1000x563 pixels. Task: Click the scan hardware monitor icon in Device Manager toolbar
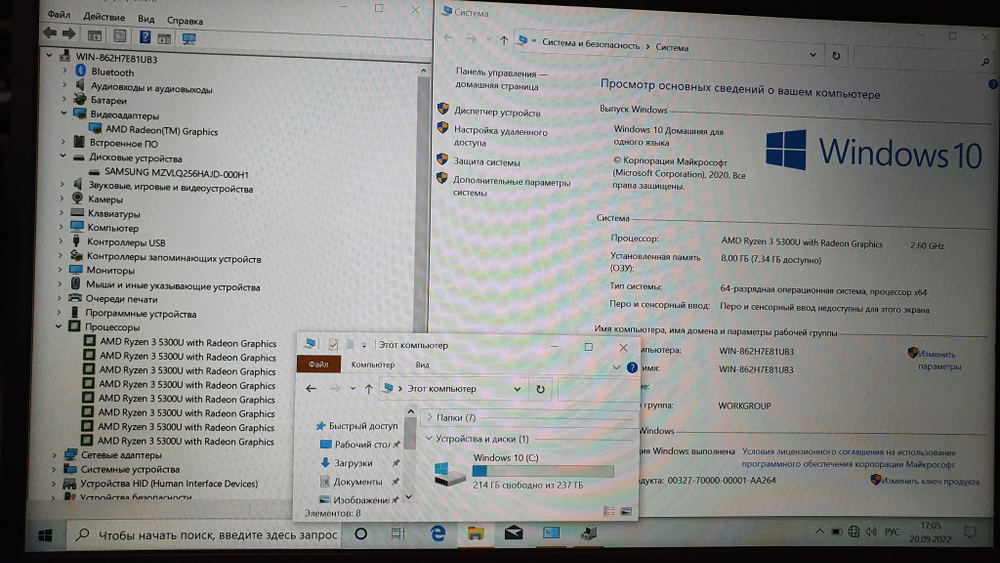pos(189,39)
